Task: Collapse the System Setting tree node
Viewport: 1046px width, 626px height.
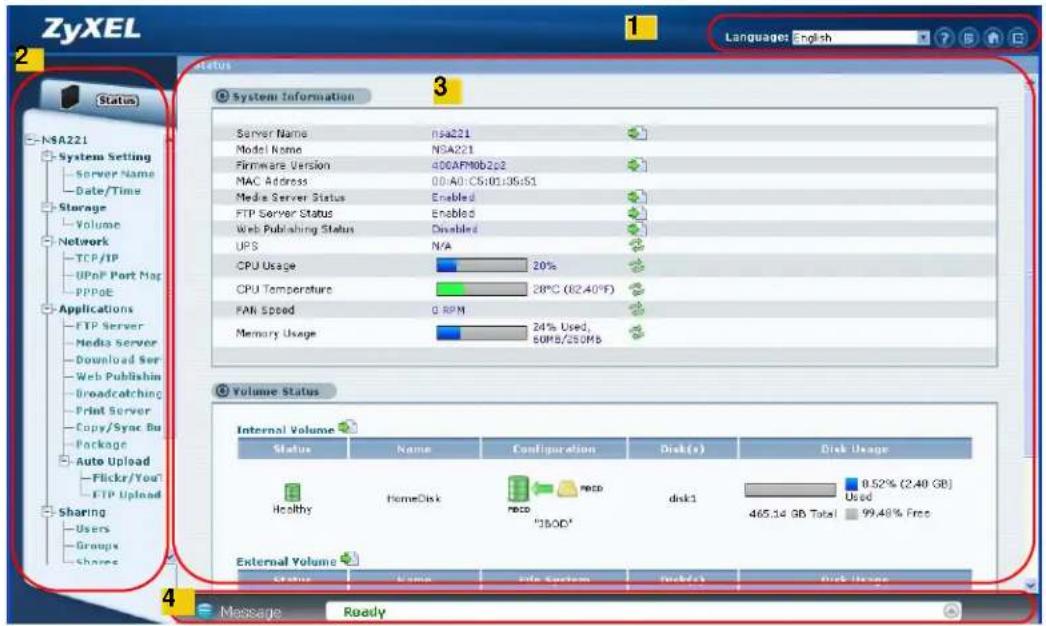Action: tap(47, 156)
